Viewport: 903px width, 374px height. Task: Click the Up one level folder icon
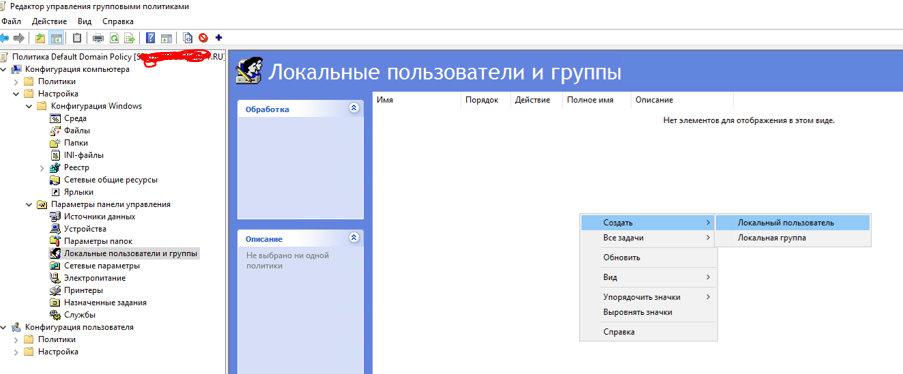click(40, 38)
